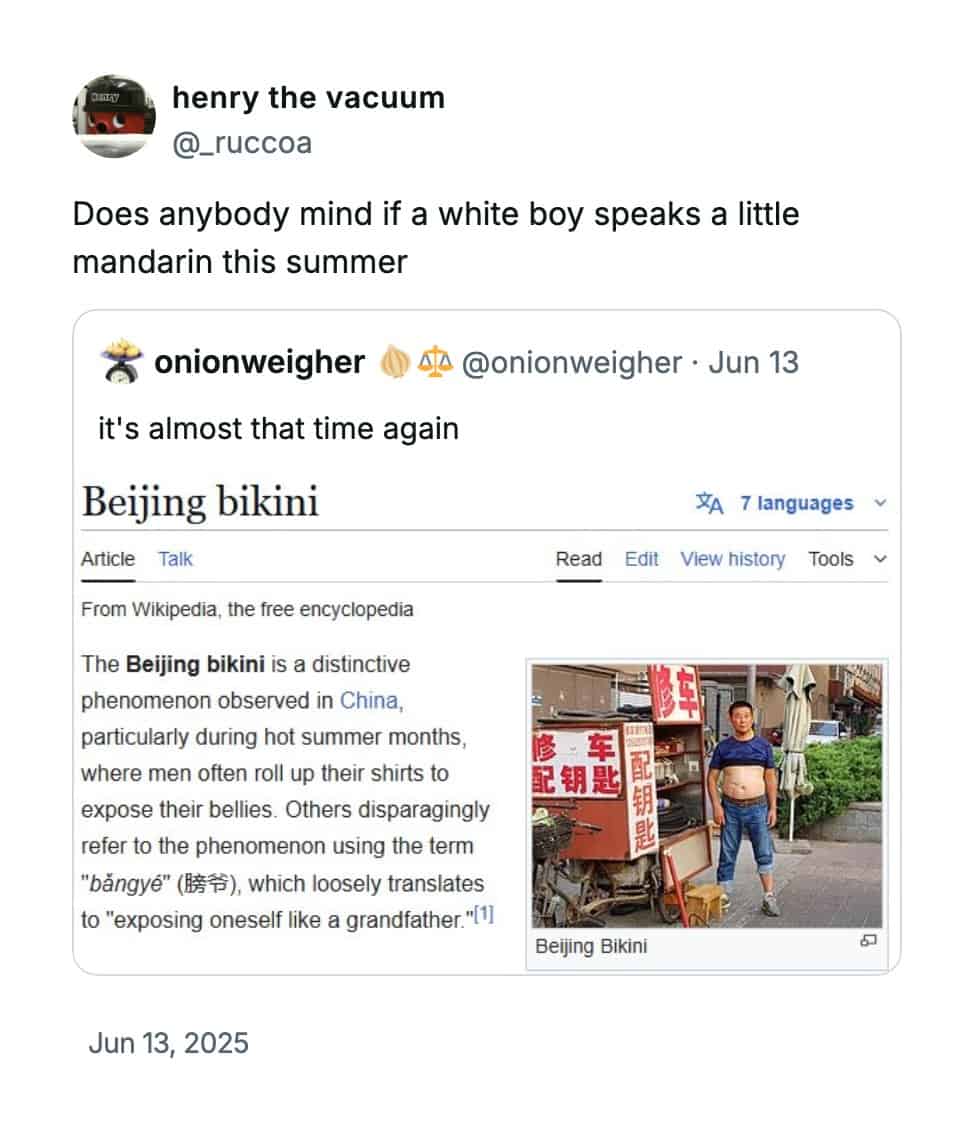Viewport: 970px width, 1136px height.
Task: Open the View history tab
Action: [x=733, y=559]
